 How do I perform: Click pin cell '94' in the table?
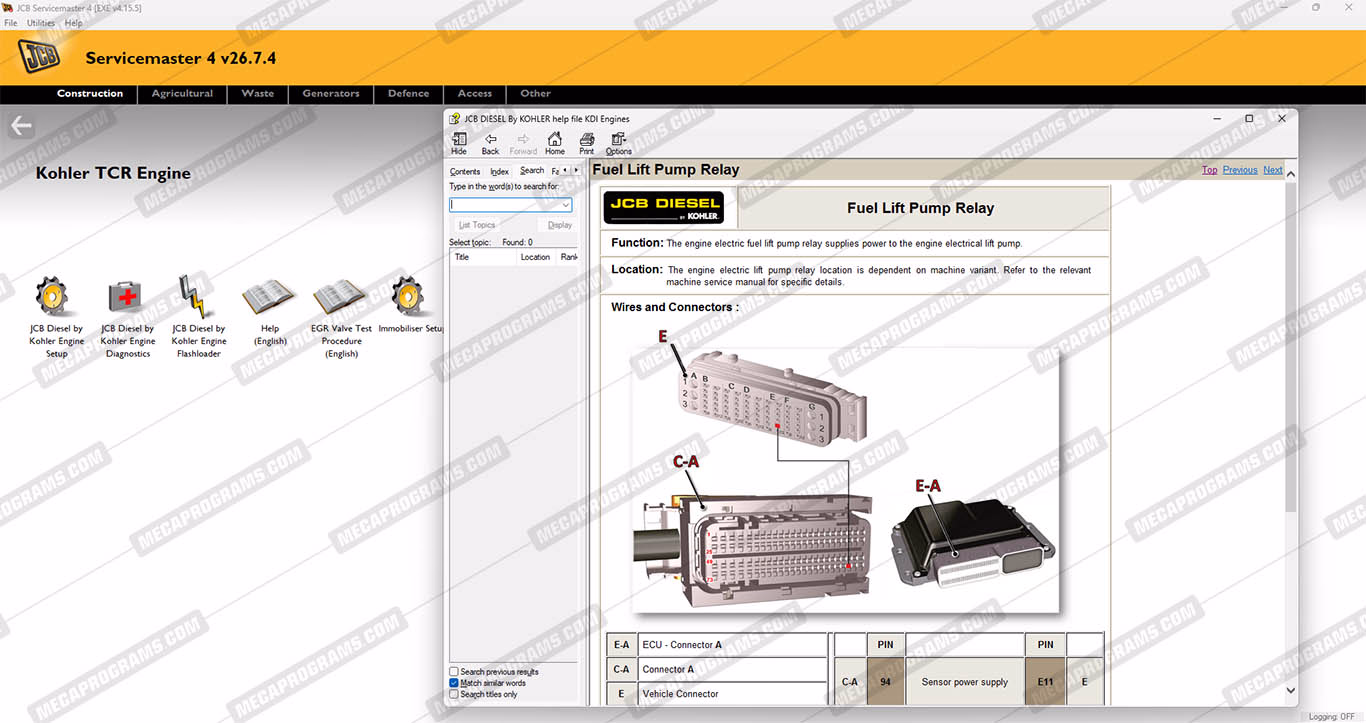point(885,682)
